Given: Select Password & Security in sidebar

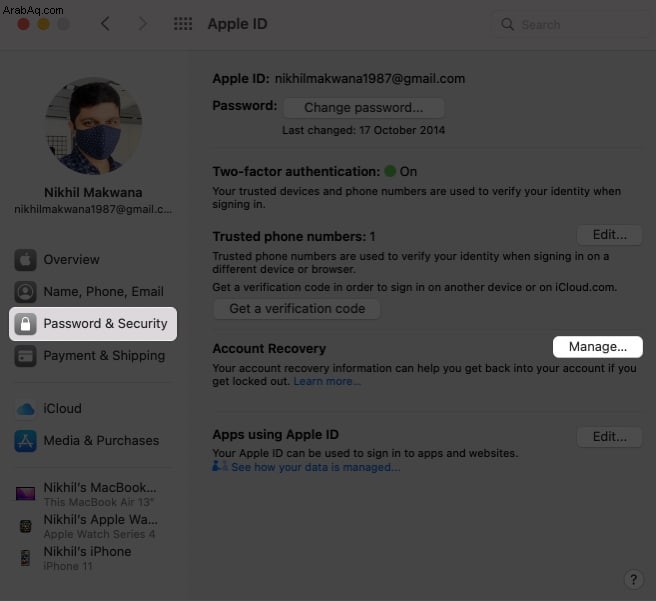Looking at the screenshot, I should coord(93,324).
